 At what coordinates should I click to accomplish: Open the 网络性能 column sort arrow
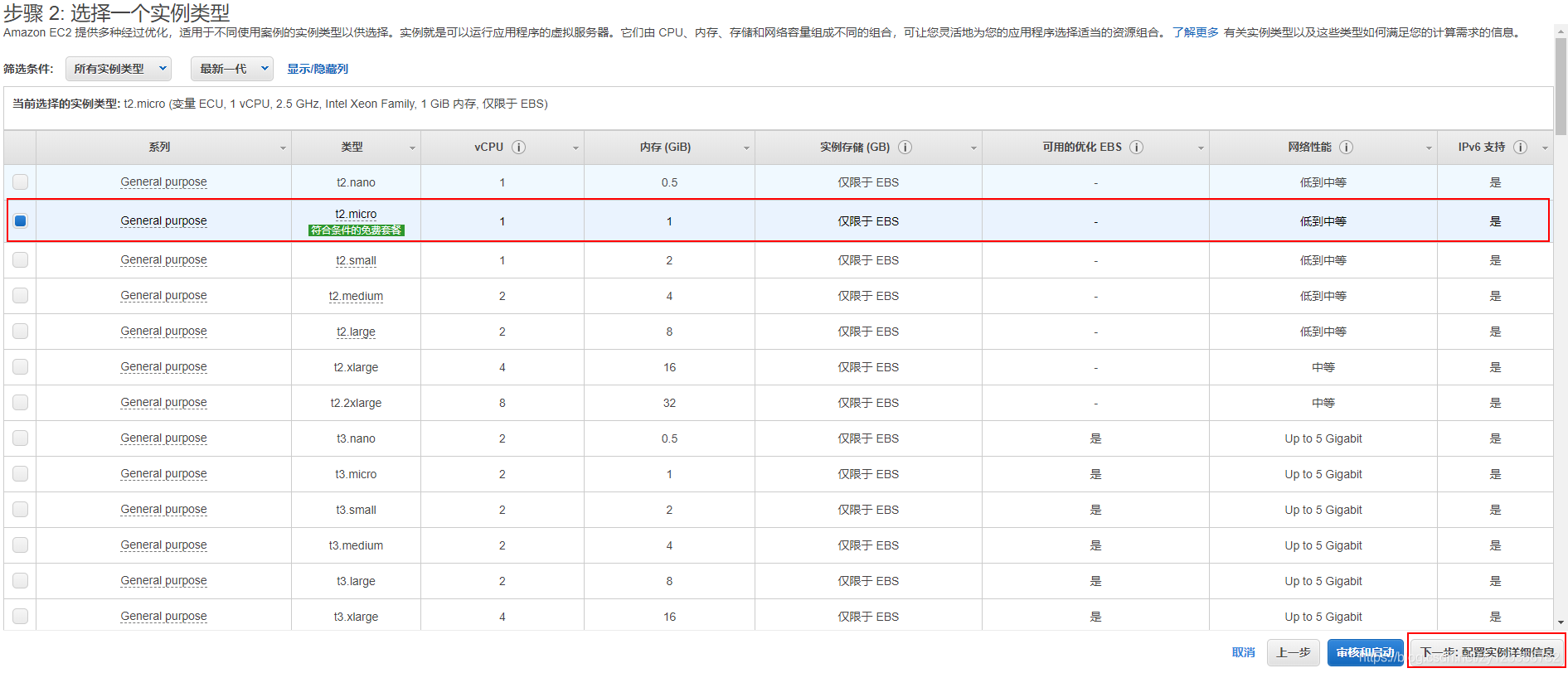point(1429,148)
